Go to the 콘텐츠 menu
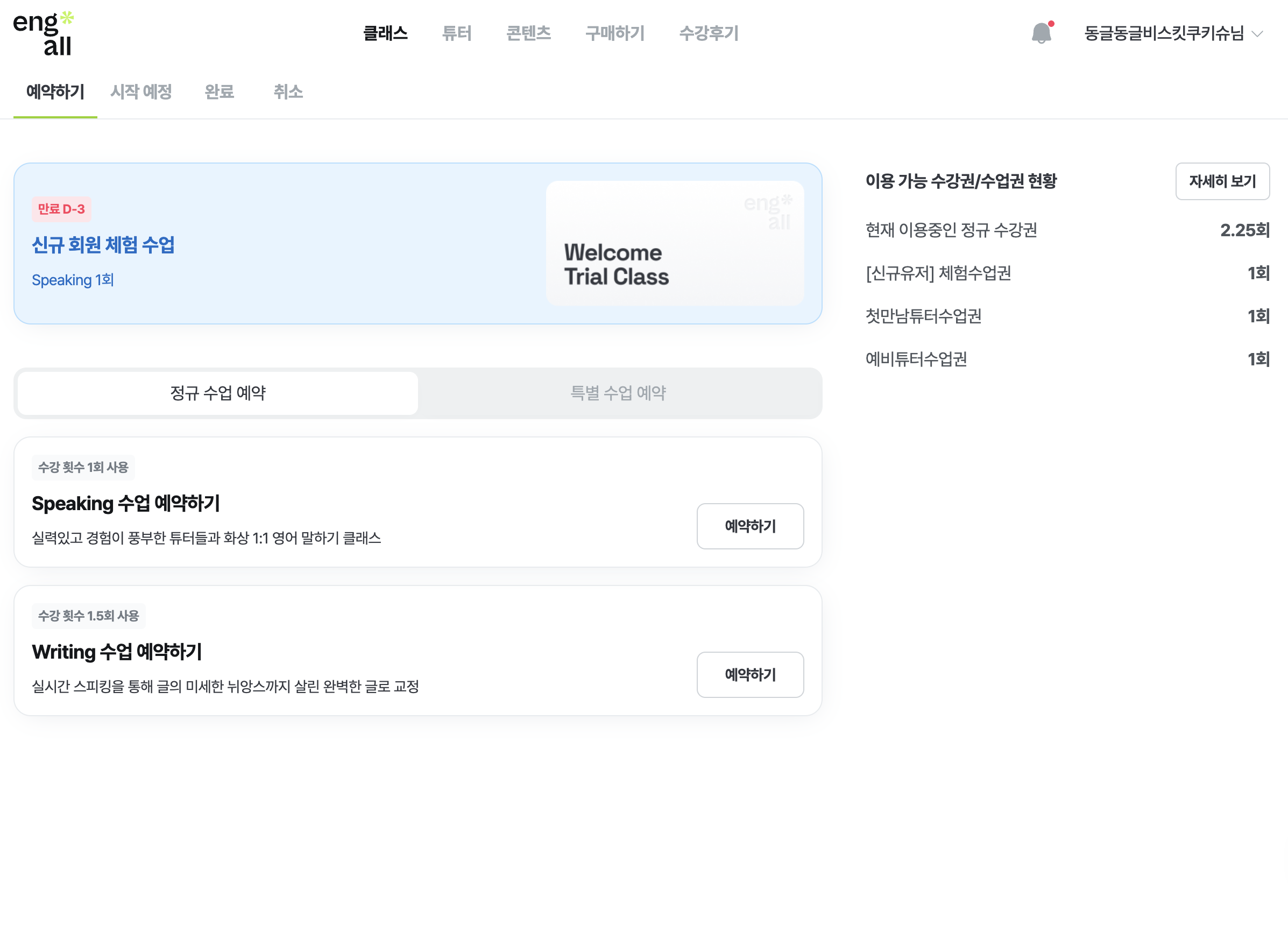Screen dimensions: 1288x946 tap(528, 33)
